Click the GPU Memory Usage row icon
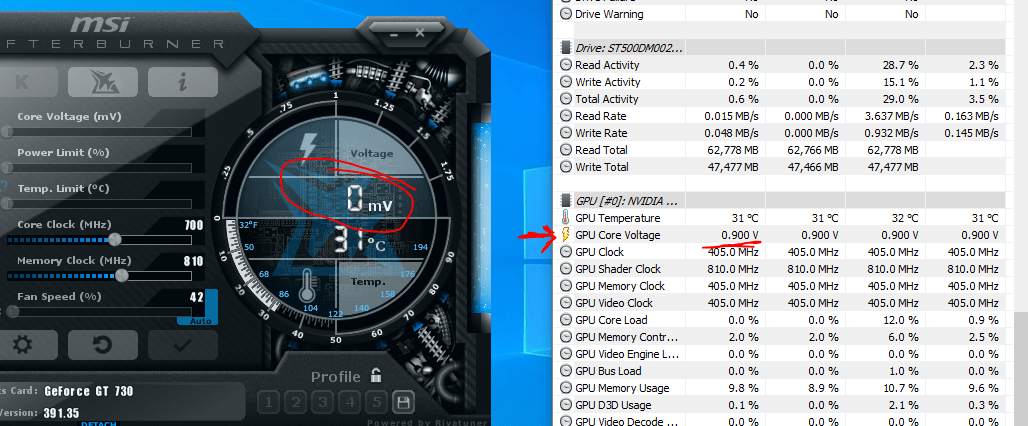This screenshot has width=1028, height=426. pos(566,388)
